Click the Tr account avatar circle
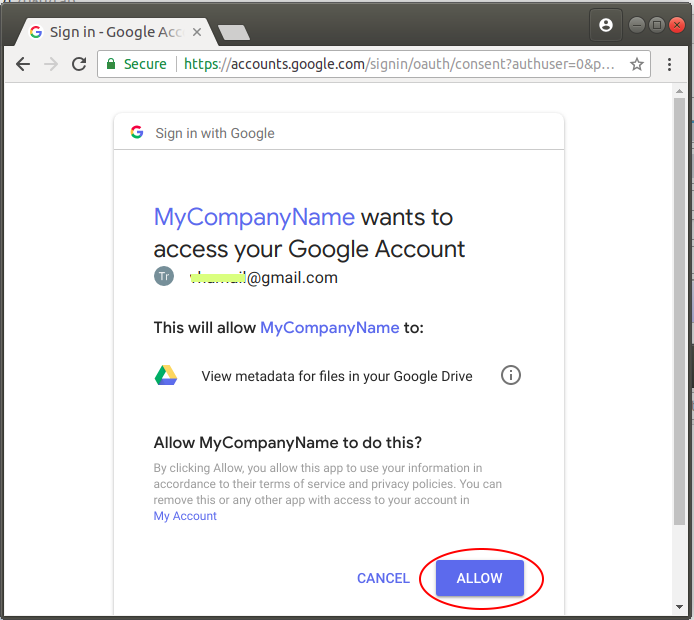The height and width of the screenshot is (620, 694). click(164, 276)
